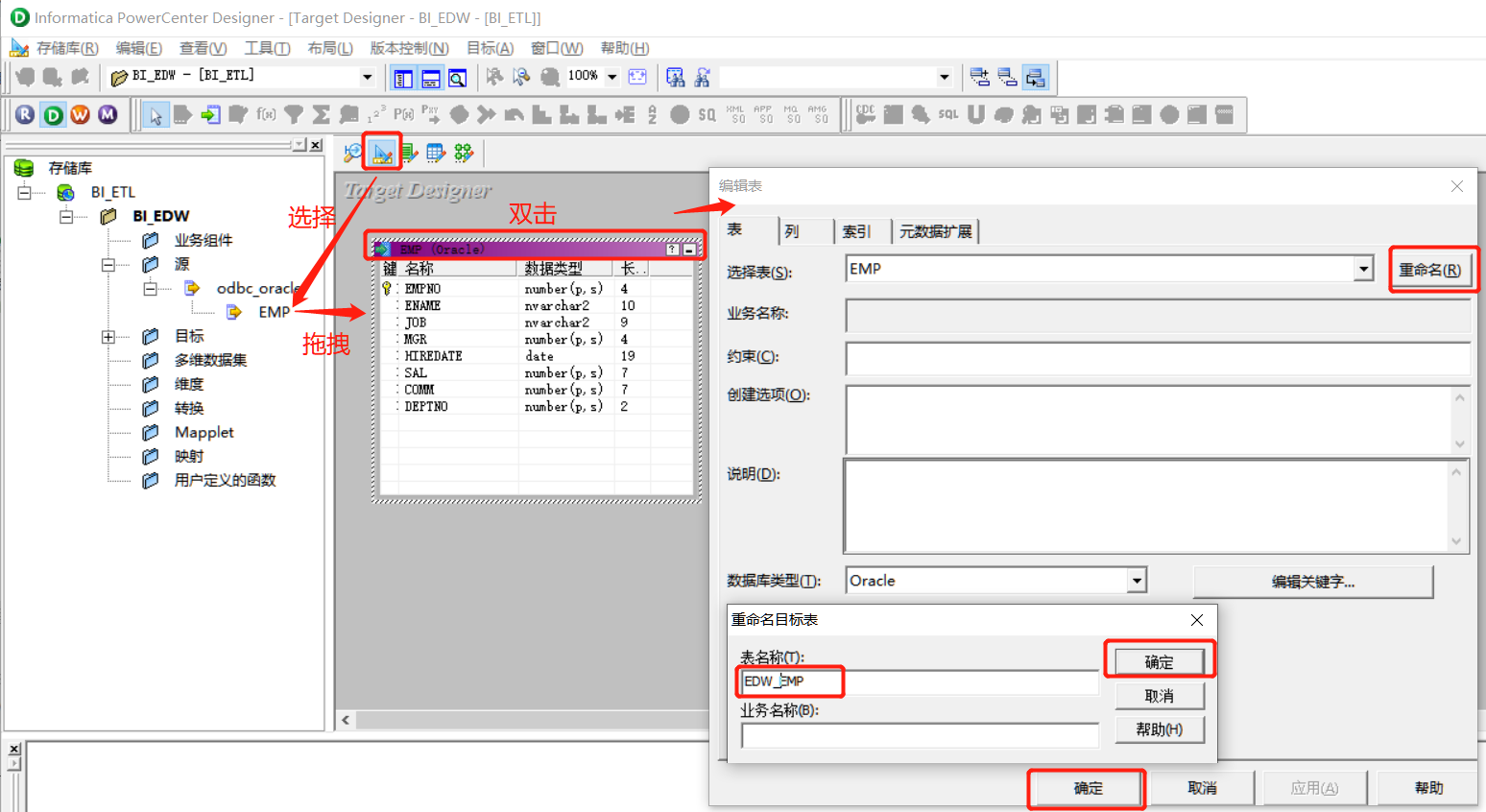Click the scale-to-fit icon next to 100%

637,77
